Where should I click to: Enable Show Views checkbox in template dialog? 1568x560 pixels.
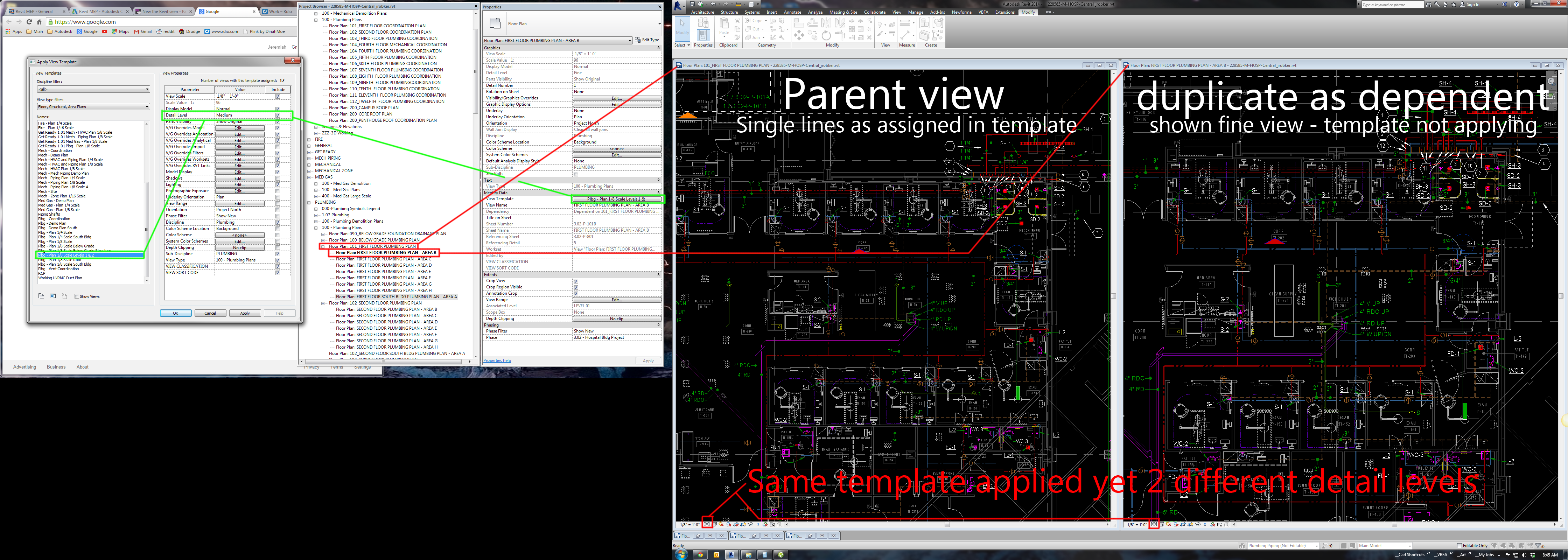(x=77, y=296)
